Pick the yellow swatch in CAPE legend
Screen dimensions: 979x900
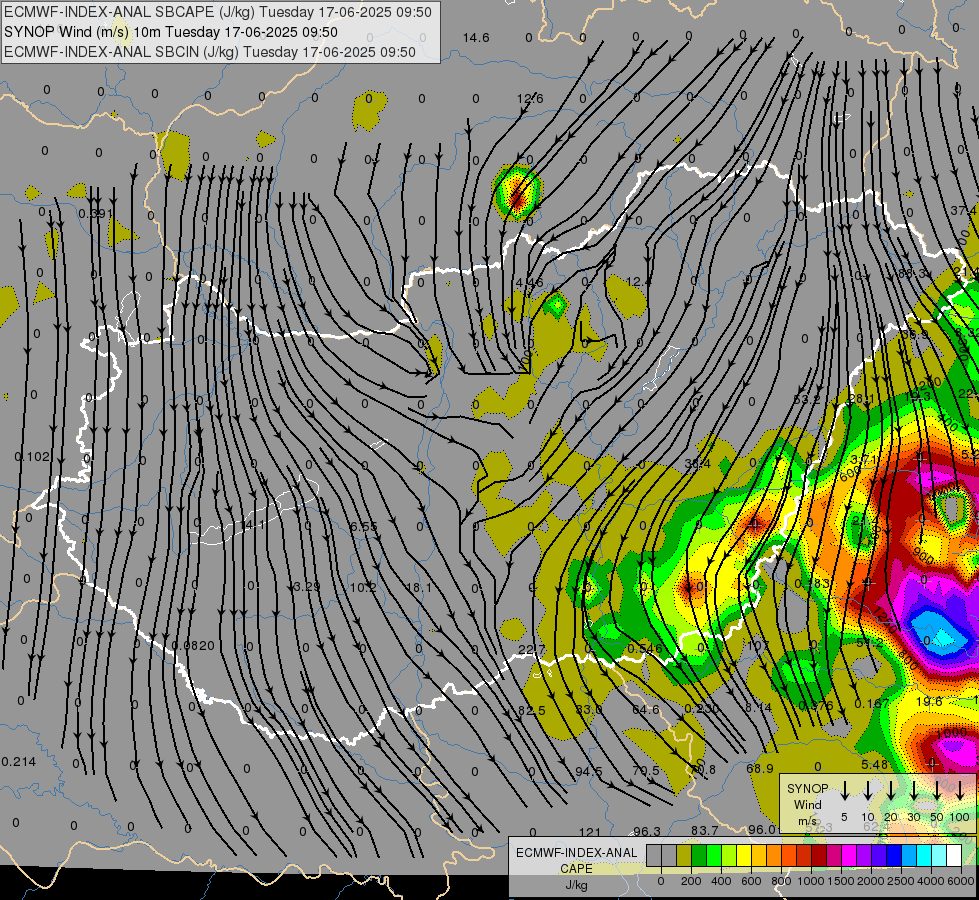tap(744, 856)
